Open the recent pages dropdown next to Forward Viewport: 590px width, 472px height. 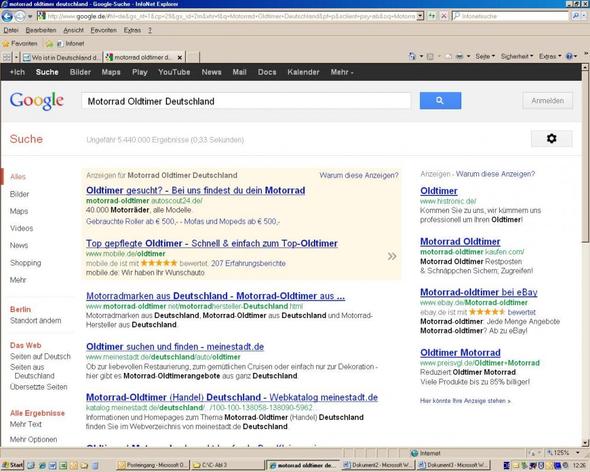point(30,16)
